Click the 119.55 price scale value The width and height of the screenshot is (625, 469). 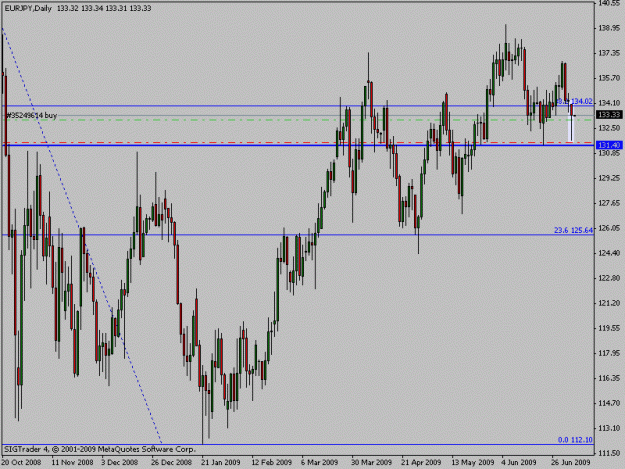[609, 328]
